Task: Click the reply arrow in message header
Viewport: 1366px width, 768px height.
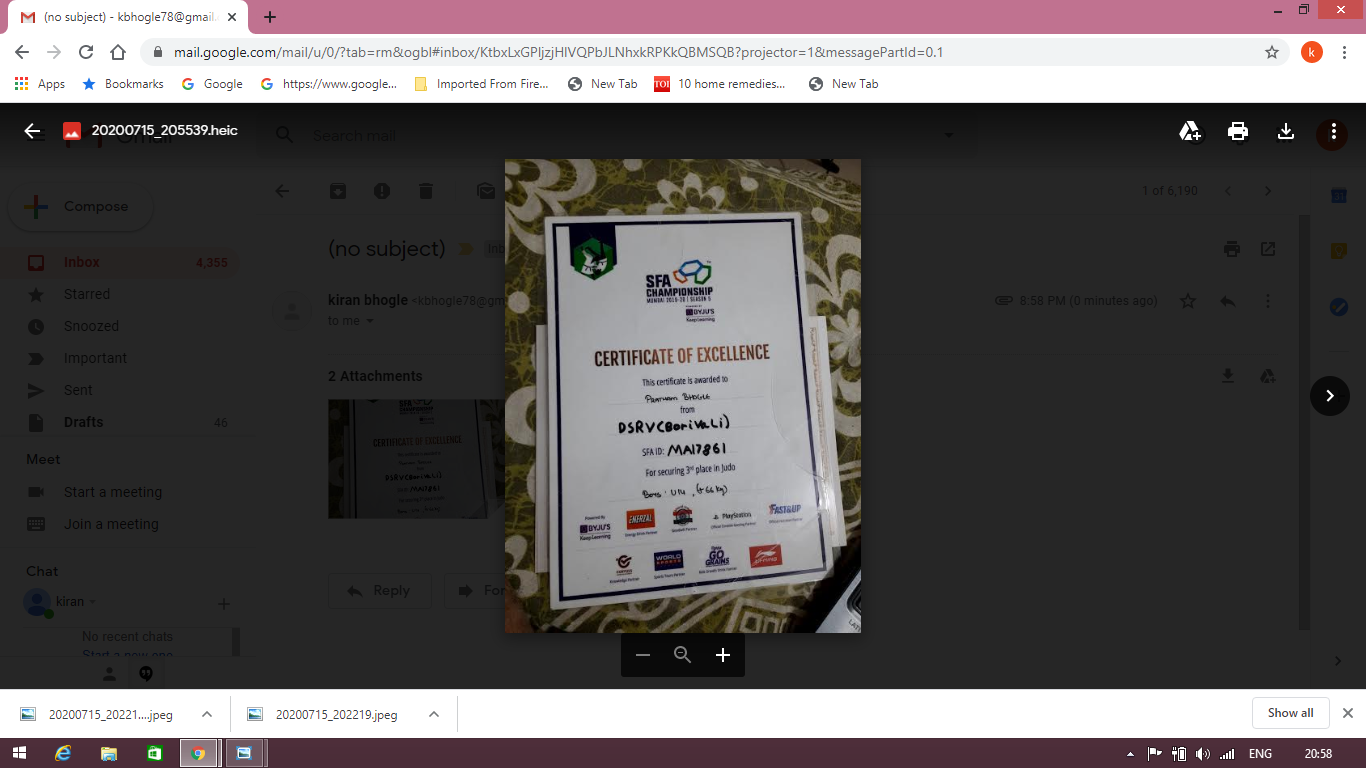Action: (1228, 301)
